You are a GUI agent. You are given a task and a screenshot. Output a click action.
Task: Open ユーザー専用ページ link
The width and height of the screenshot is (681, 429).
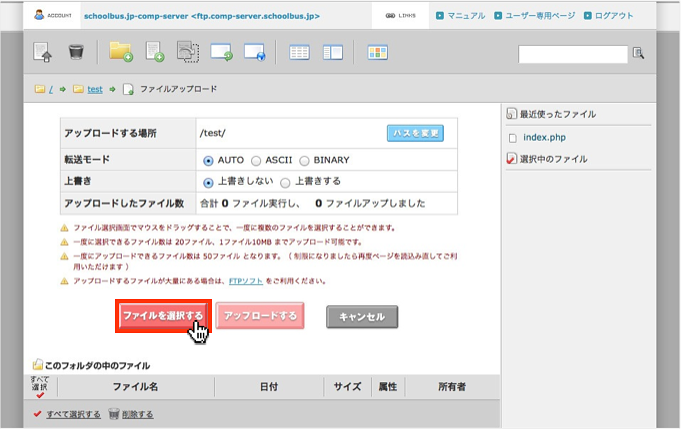(x=540, y=16)
